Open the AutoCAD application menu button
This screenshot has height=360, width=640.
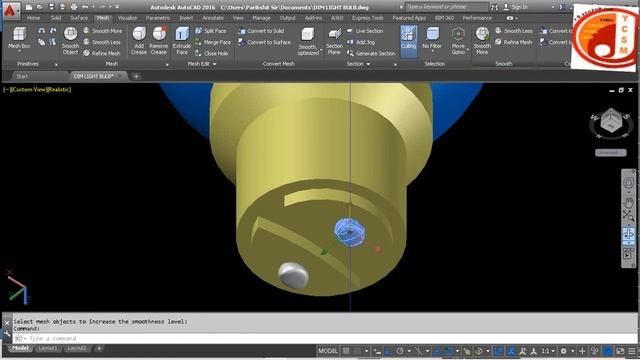10,10
